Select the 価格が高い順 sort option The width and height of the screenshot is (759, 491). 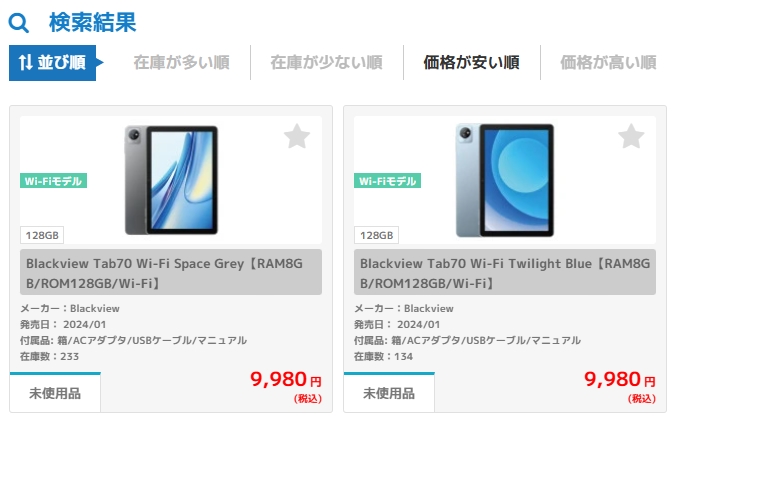click(x=608, y=62)
